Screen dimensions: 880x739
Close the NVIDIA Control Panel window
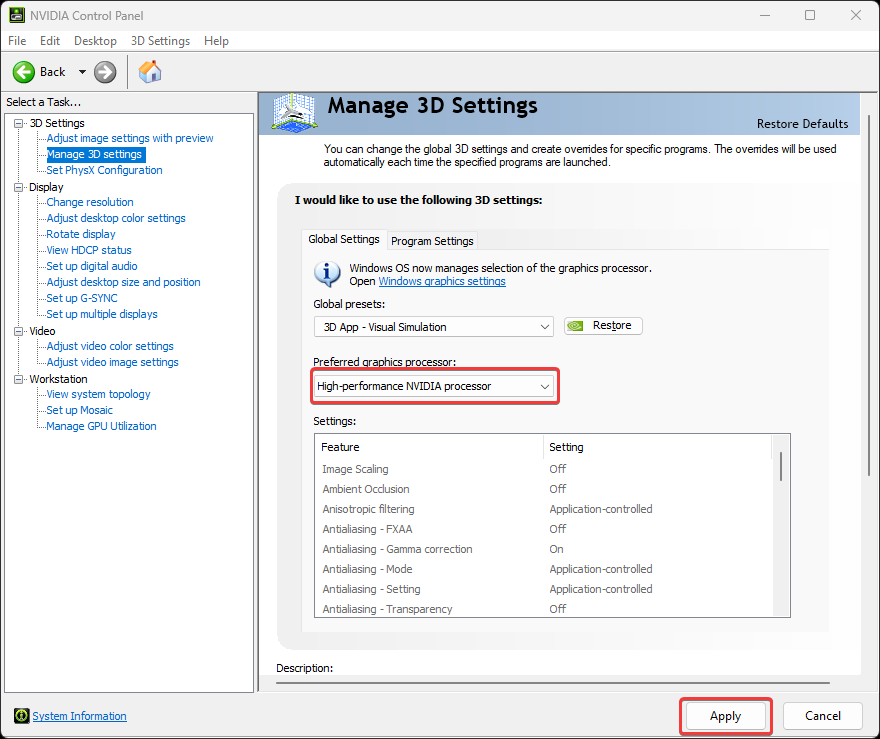[x=855, y=15]
